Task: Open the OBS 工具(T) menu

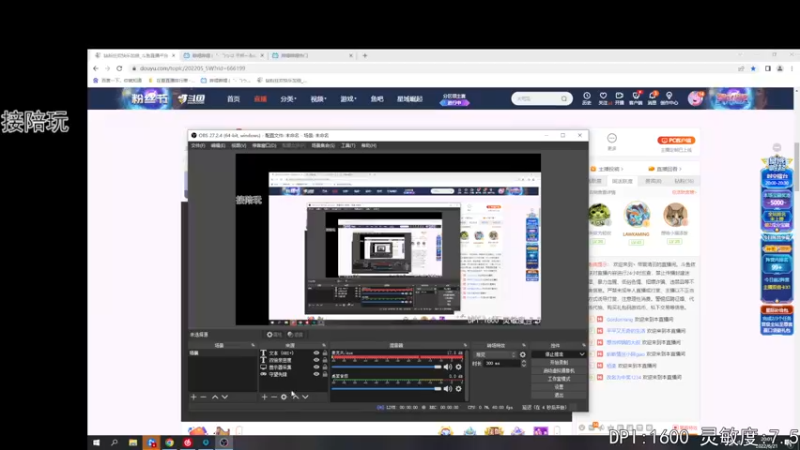Action: pyautogui.click(x=348, y=146)
